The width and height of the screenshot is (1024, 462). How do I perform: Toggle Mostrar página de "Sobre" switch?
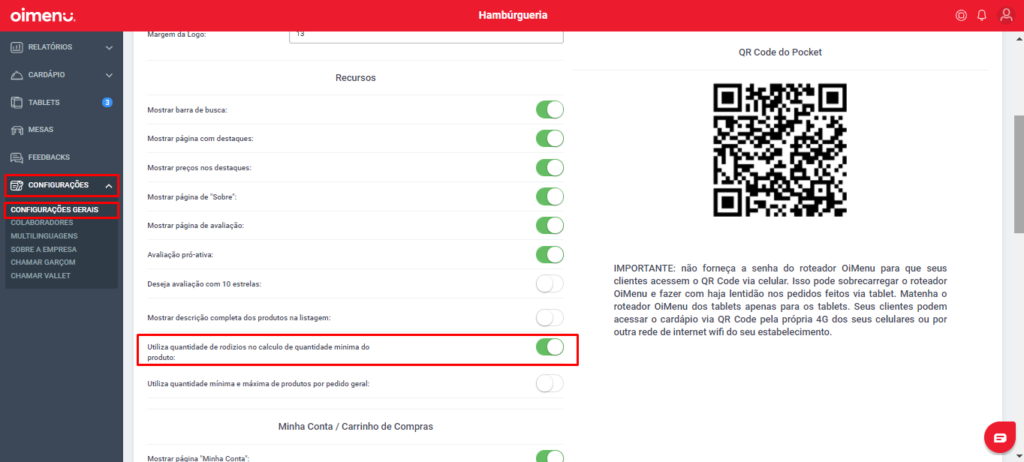click(x=549, y=197)
